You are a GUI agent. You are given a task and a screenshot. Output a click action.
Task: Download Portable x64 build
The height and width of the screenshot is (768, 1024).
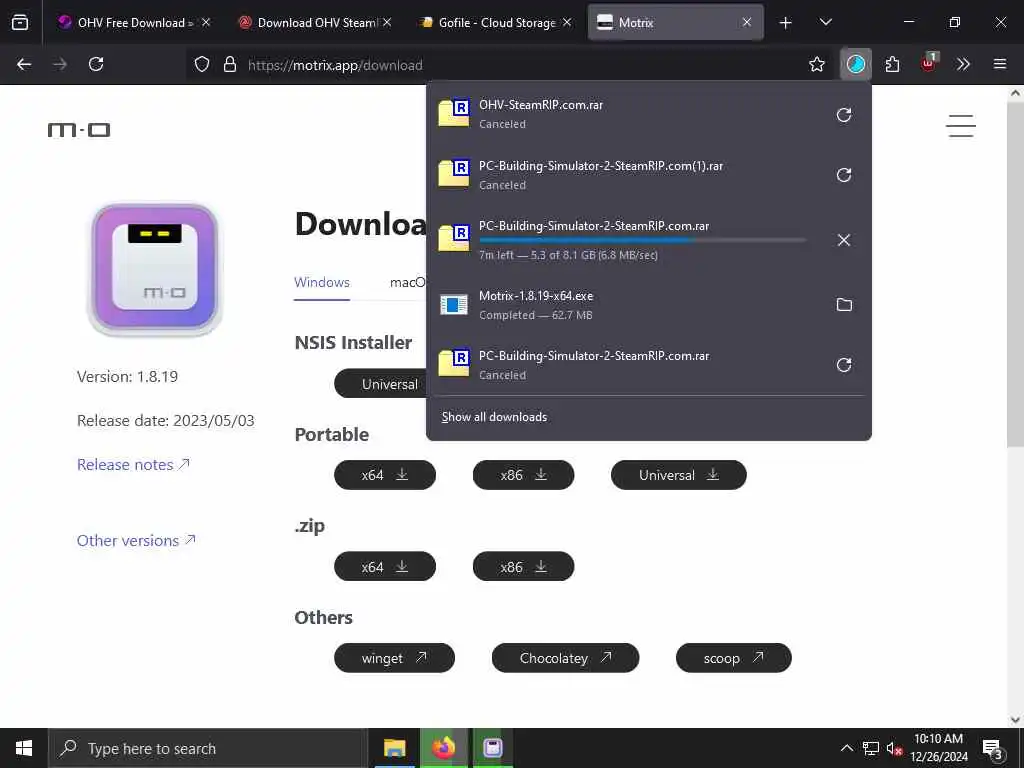[x=385, y=475]
